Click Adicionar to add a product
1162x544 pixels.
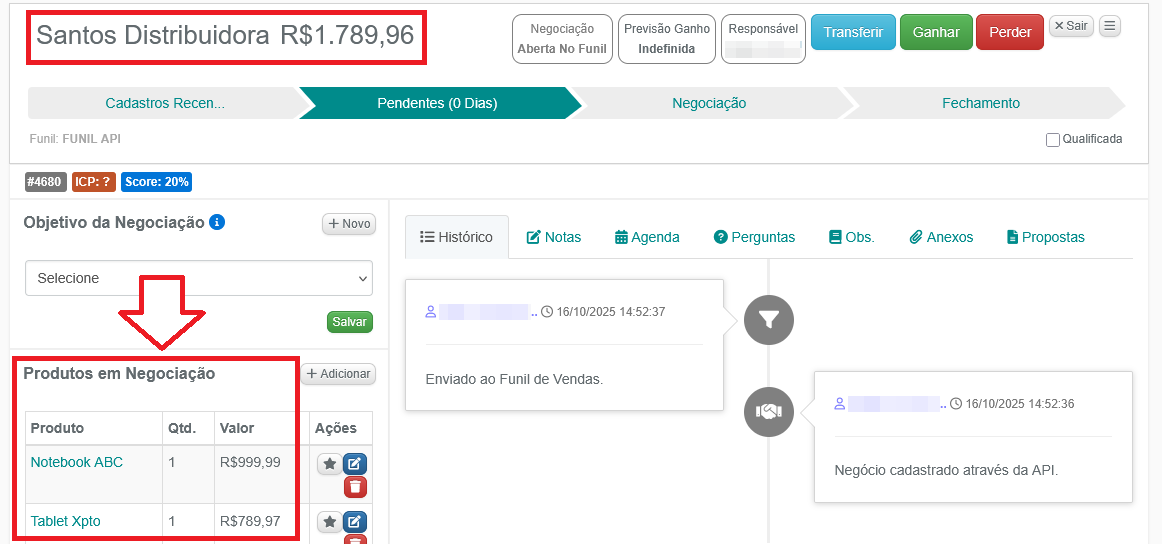point(338,374)
